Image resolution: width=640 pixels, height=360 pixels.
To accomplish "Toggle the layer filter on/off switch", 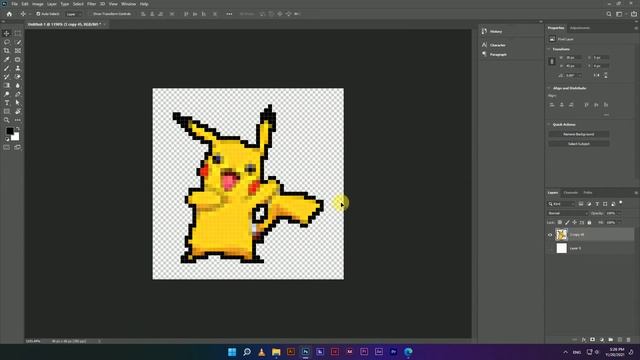I will [x=621, y=202].
